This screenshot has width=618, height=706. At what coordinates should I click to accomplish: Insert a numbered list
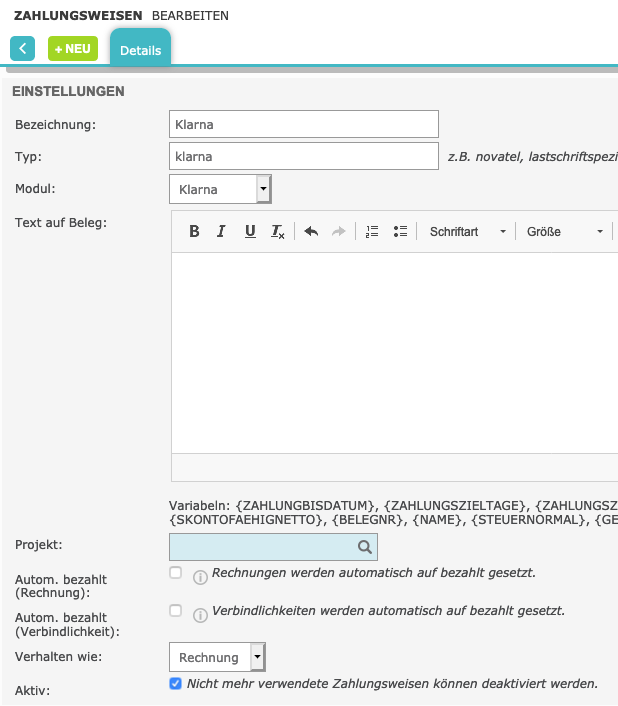point(372,231)
